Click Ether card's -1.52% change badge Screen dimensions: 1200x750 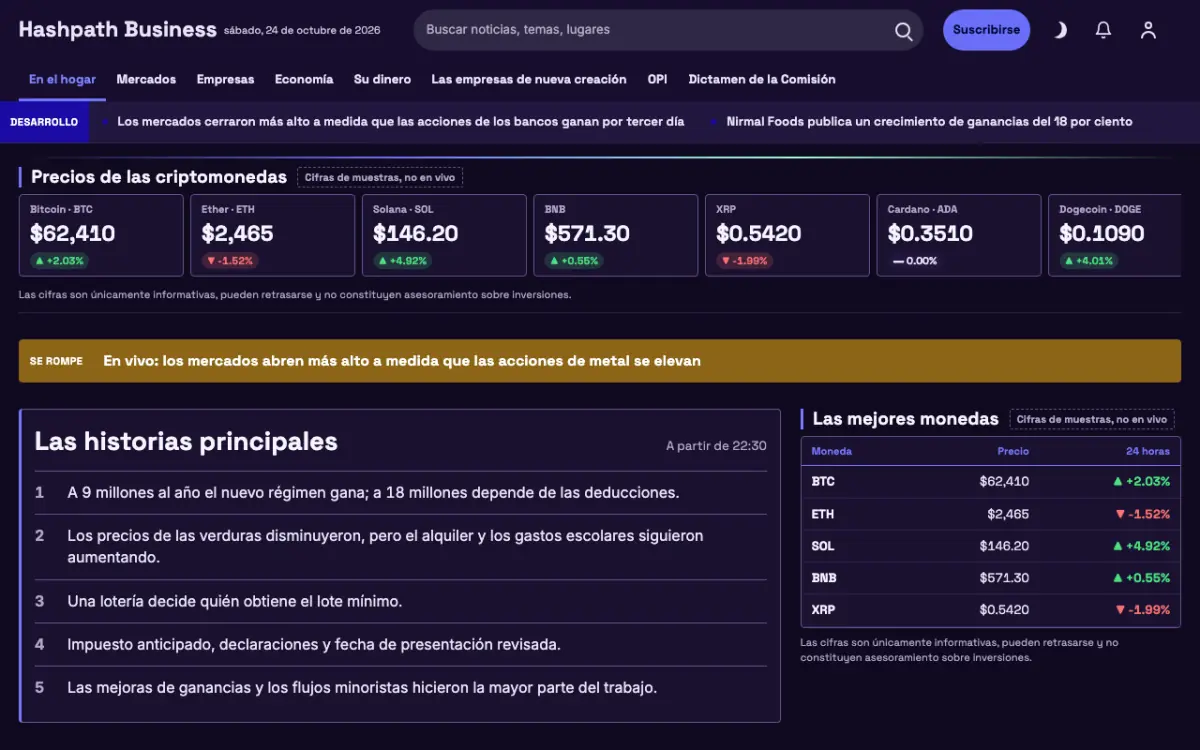coord(230,261)
